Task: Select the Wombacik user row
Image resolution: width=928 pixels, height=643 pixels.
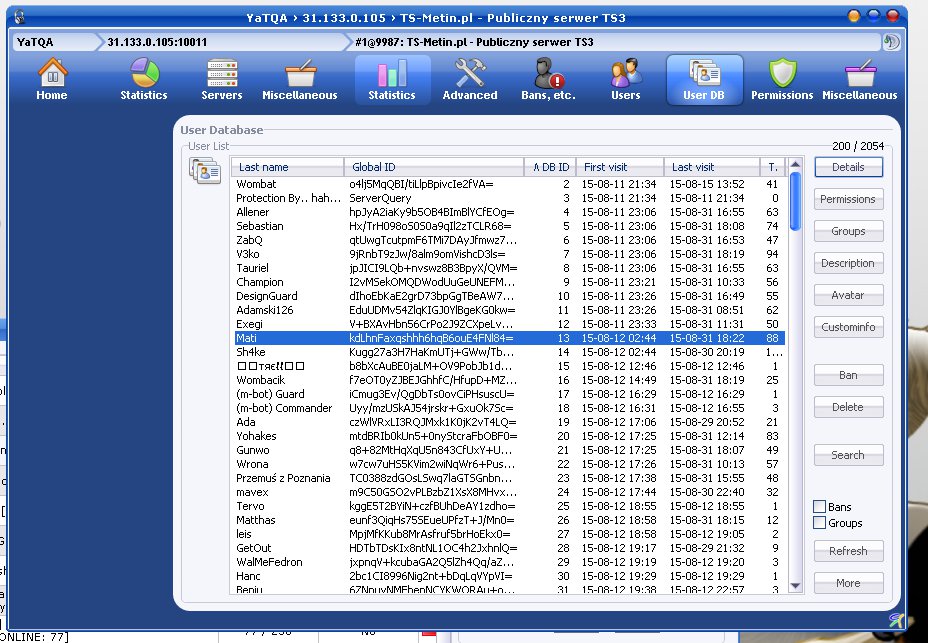Action: tap(510, 380)
